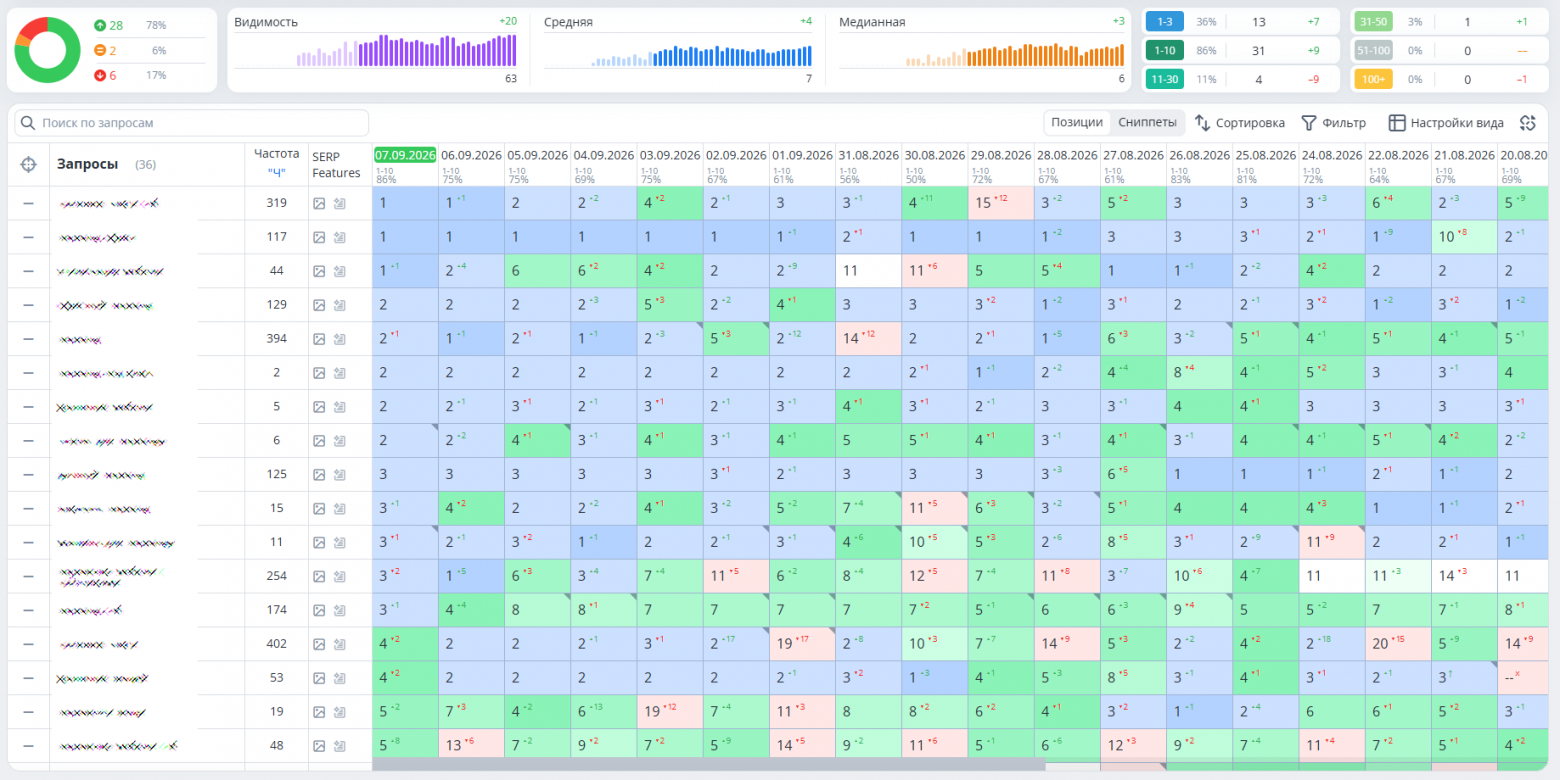Select the 01.09.2026 date column header
The width and height of the screenshot is (1560, 780).
(x=802, y=155)
